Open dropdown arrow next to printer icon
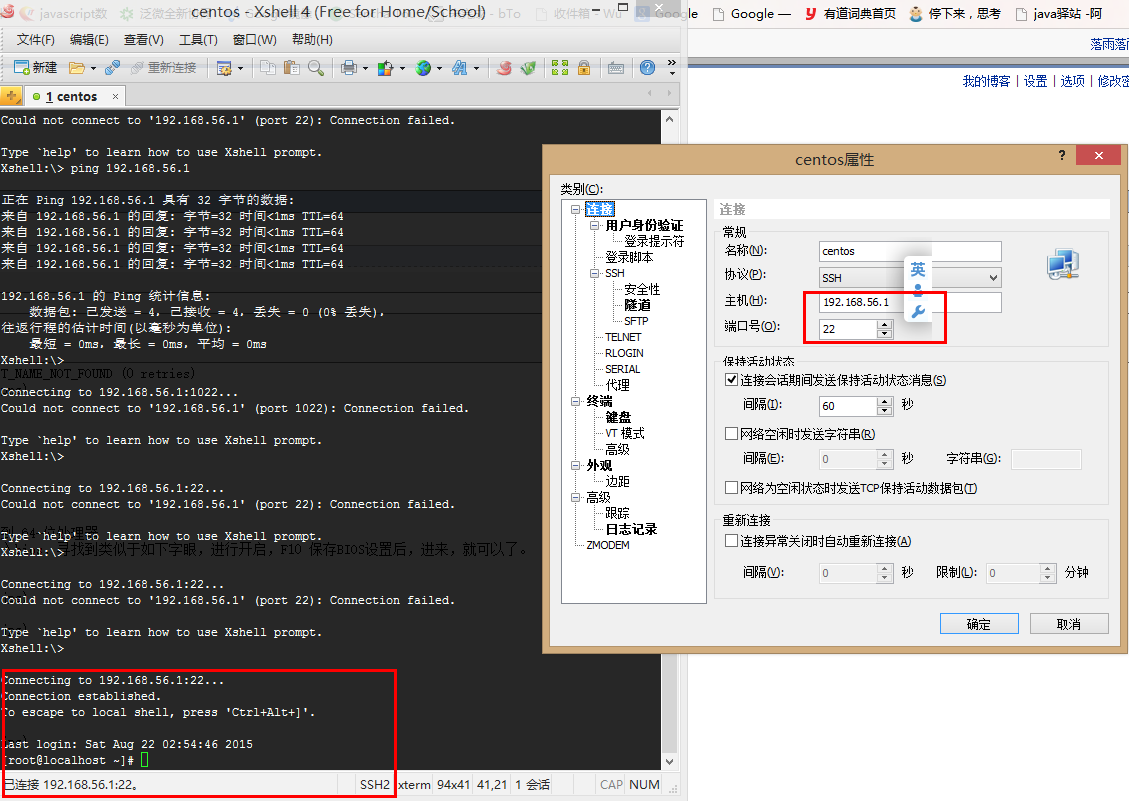1129x801 pixels. point(366,68)
